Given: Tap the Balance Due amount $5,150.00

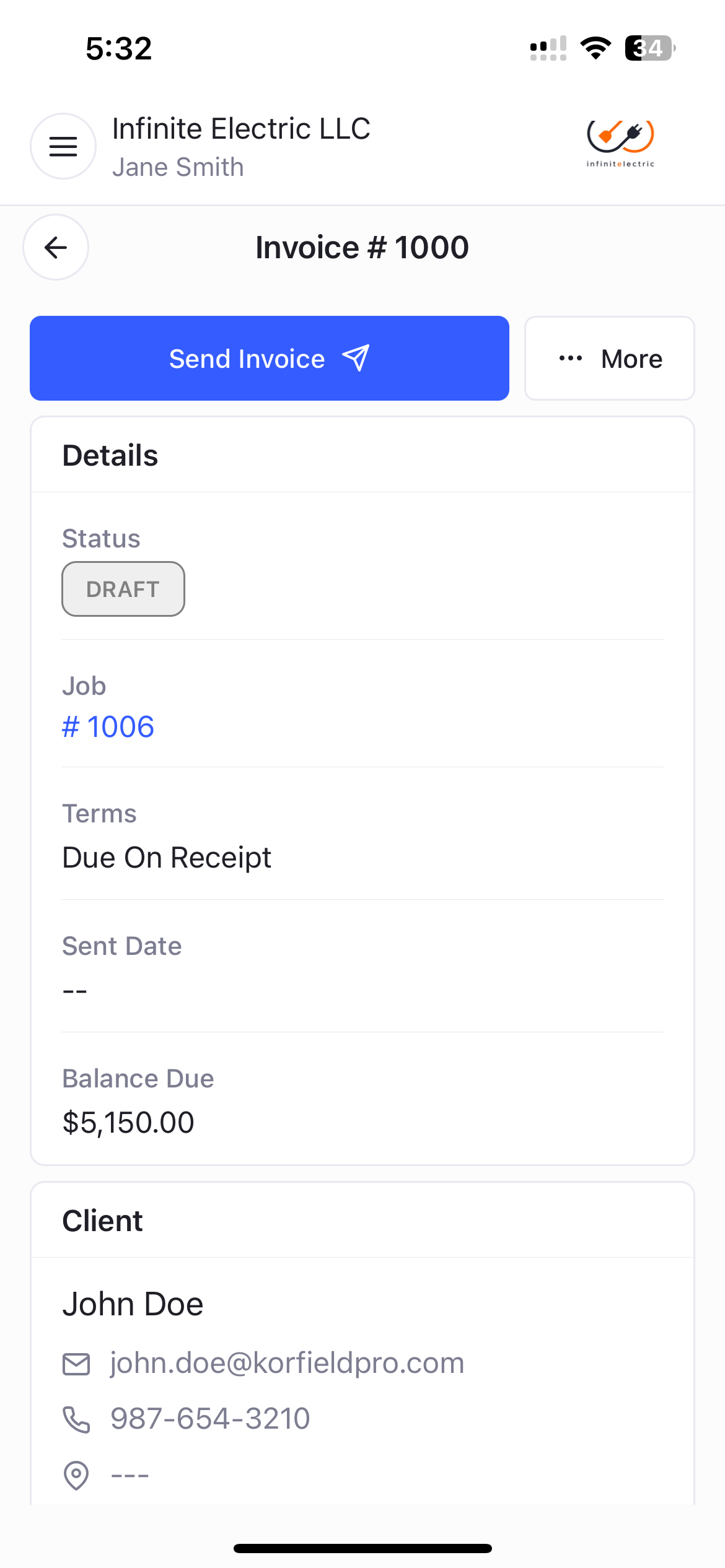Looking at the screenshot, I should pos(128,1122).
